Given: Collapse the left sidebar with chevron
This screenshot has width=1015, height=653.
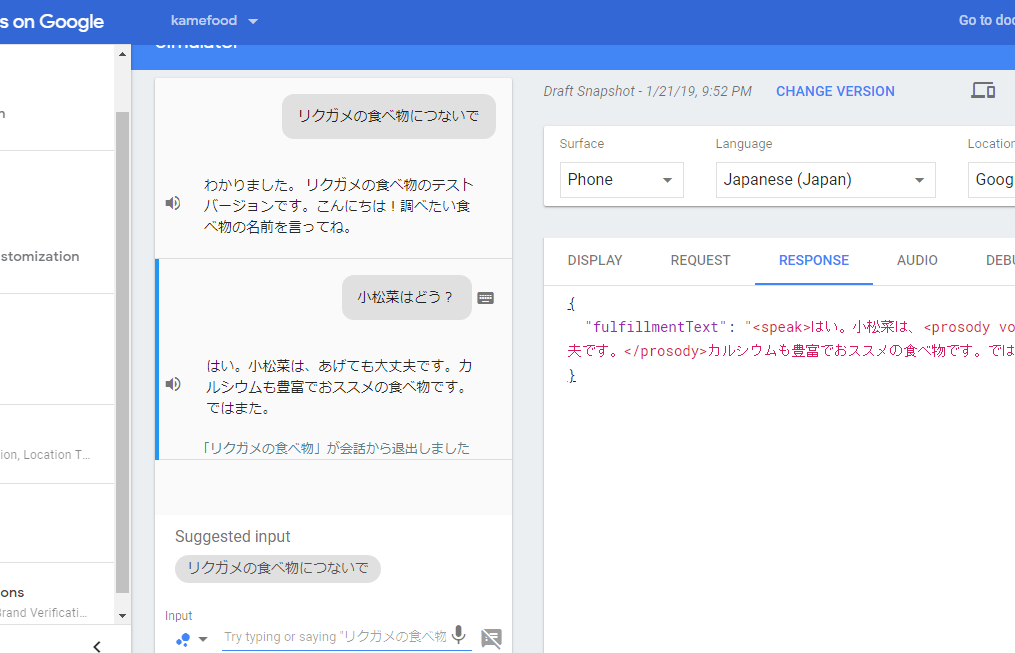Looking at the screenshot, I should click(x=97, y=646).
